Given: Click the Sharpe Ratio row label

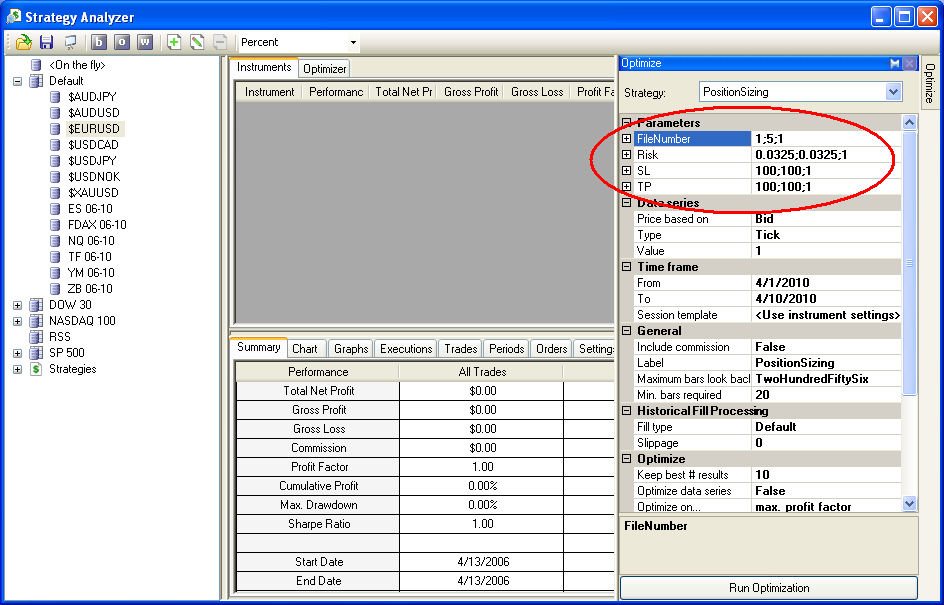Looking at the screenshot, I should point(318,524).
